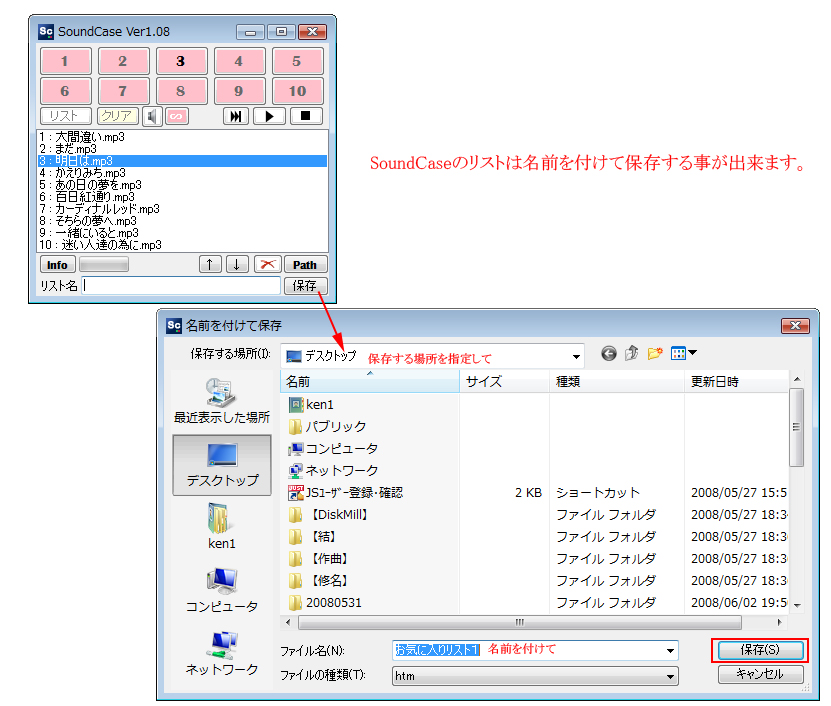Screen dimensions: 831x706
Task: Toggle the pink loop link icon
Action: pyautogui.click(x=176, y=116)
